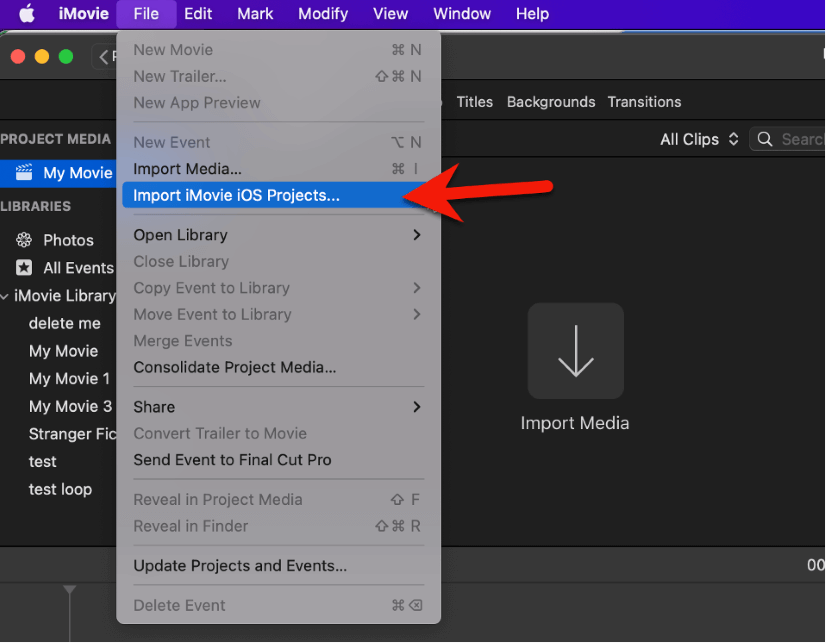Select the iMovie Library row

pyautogui.click(x=58, y=295)
